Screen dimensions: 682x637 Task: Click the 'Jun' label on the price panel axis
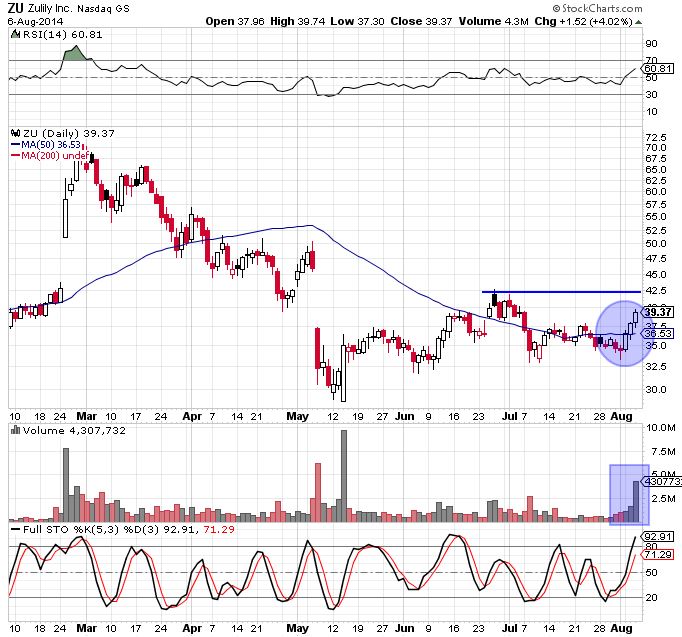click(405, 416)
